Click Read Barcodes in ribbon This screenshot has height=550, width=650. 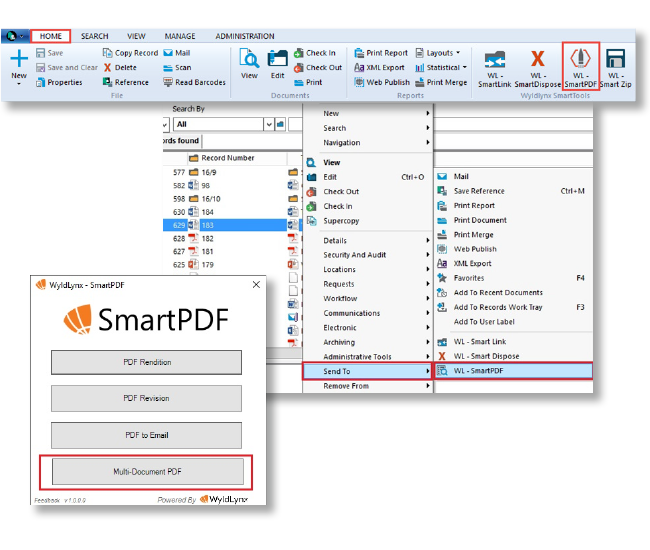194,82
